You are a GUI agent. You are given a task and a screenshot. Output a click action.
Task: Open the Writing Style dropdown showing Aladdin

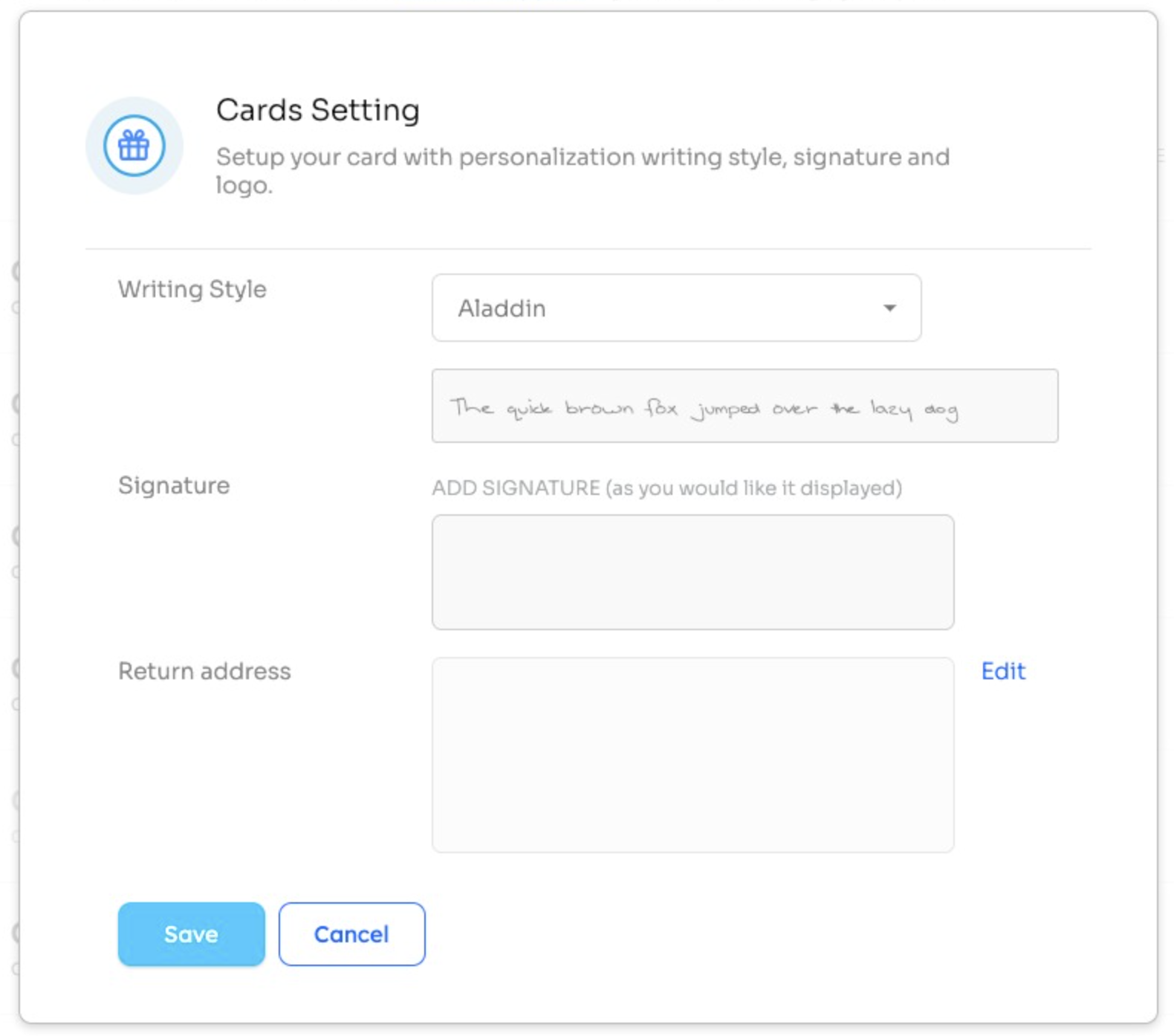click(x=676, y=308)
